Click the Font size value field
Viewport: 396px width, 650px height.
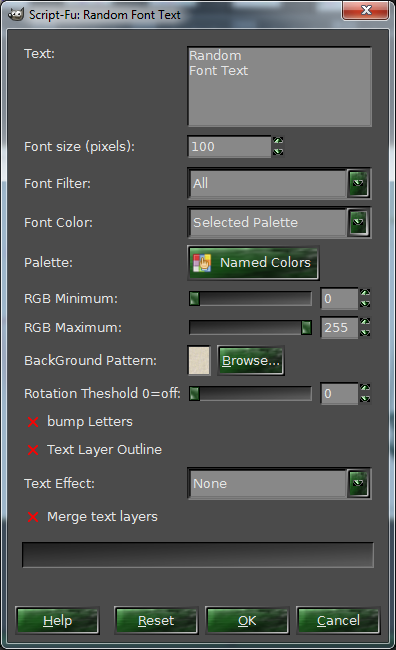coord(229,146)
